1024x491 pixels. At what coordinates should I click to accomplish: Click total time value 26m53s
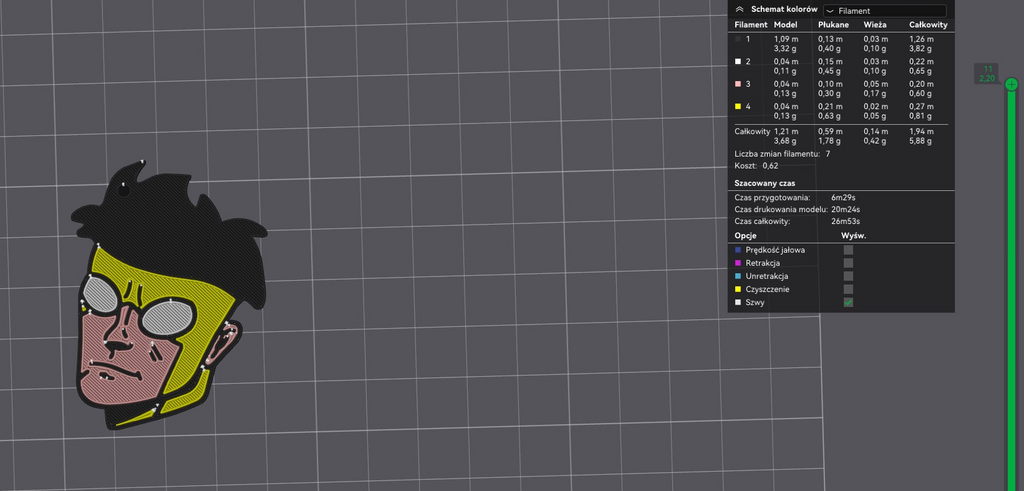point(845,221)
